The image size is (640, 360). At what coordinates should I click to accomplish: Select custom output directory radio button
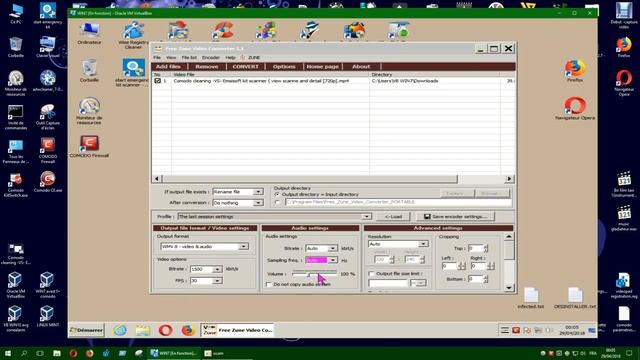[278, 202]
